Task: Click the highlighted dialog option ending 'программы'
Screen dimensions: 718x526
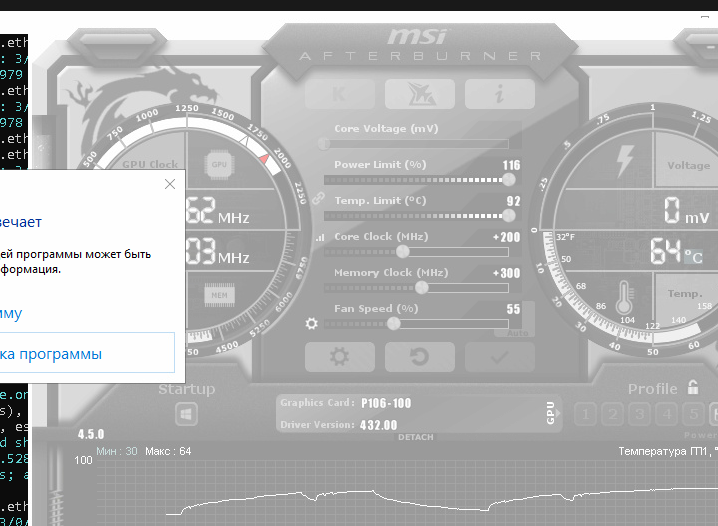Action: coord(87,352)
